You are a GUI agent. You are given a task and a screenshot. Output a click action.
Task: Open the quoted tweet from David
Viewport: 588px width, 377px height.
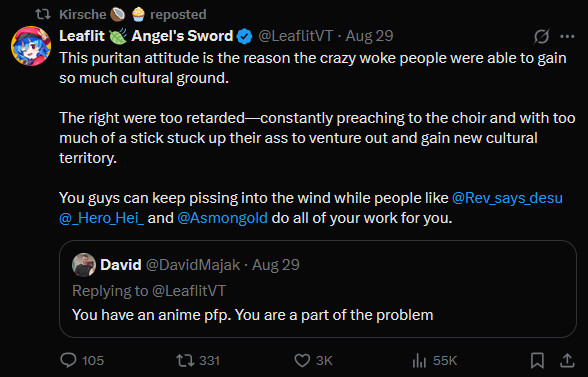(x=318, y=289)
